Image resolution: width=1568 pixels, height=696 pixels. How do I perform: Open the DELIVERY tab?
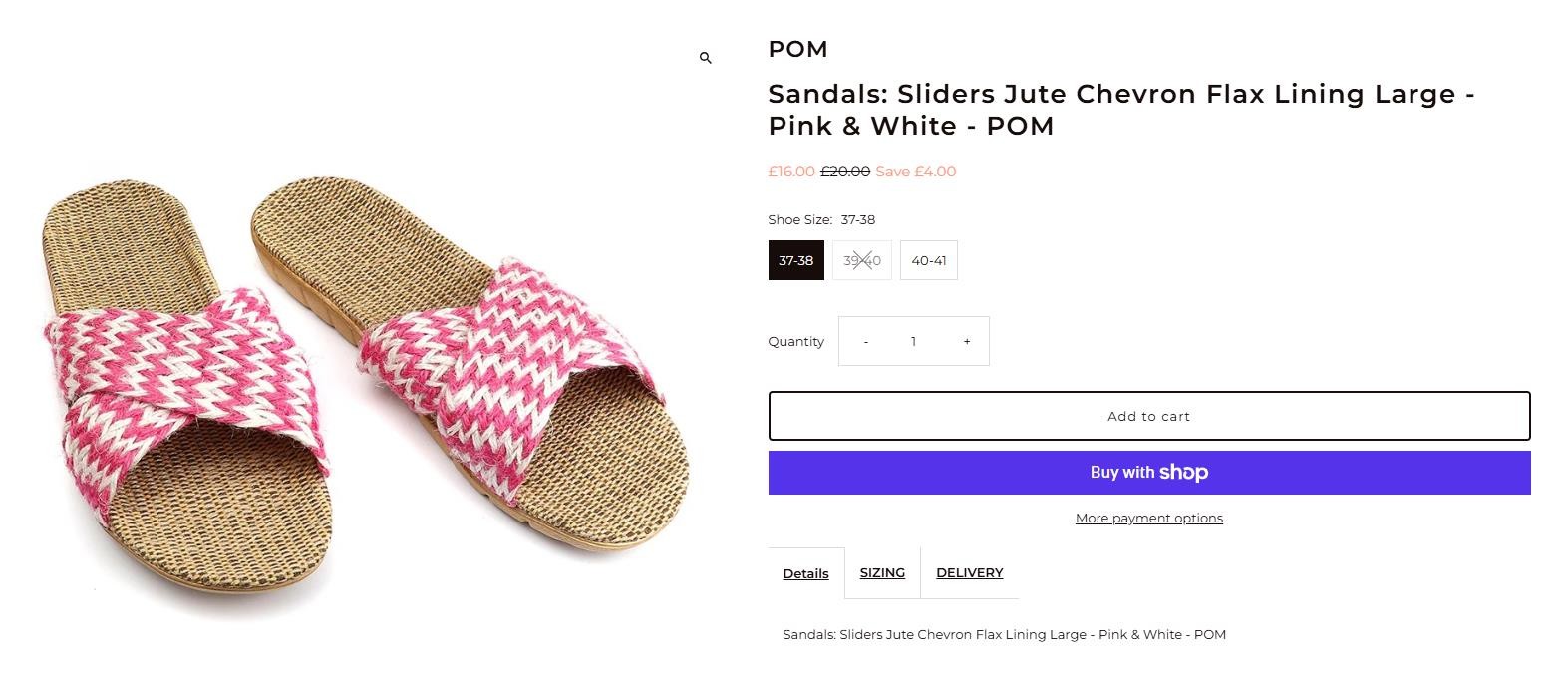969,572
